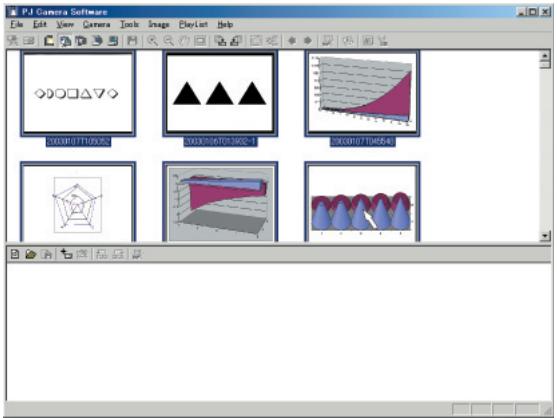Image resolution: width=557 pixels, height=418 pixels.
Task: Click the file name under the triangles thumbnail
Action: coord(220,142)
